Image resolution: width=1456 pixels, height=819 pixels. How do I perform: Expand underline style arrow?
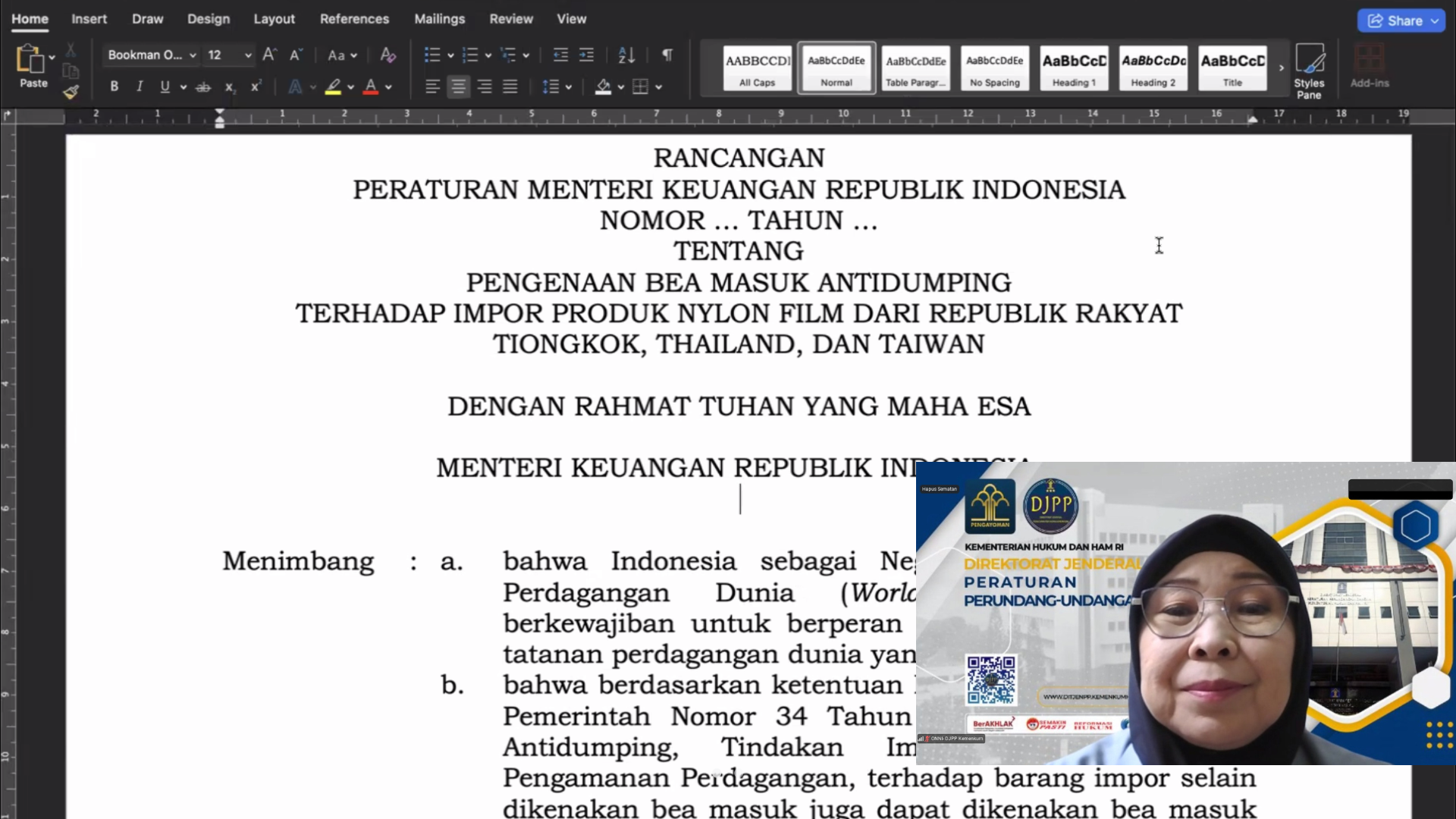tap(184, 87)
